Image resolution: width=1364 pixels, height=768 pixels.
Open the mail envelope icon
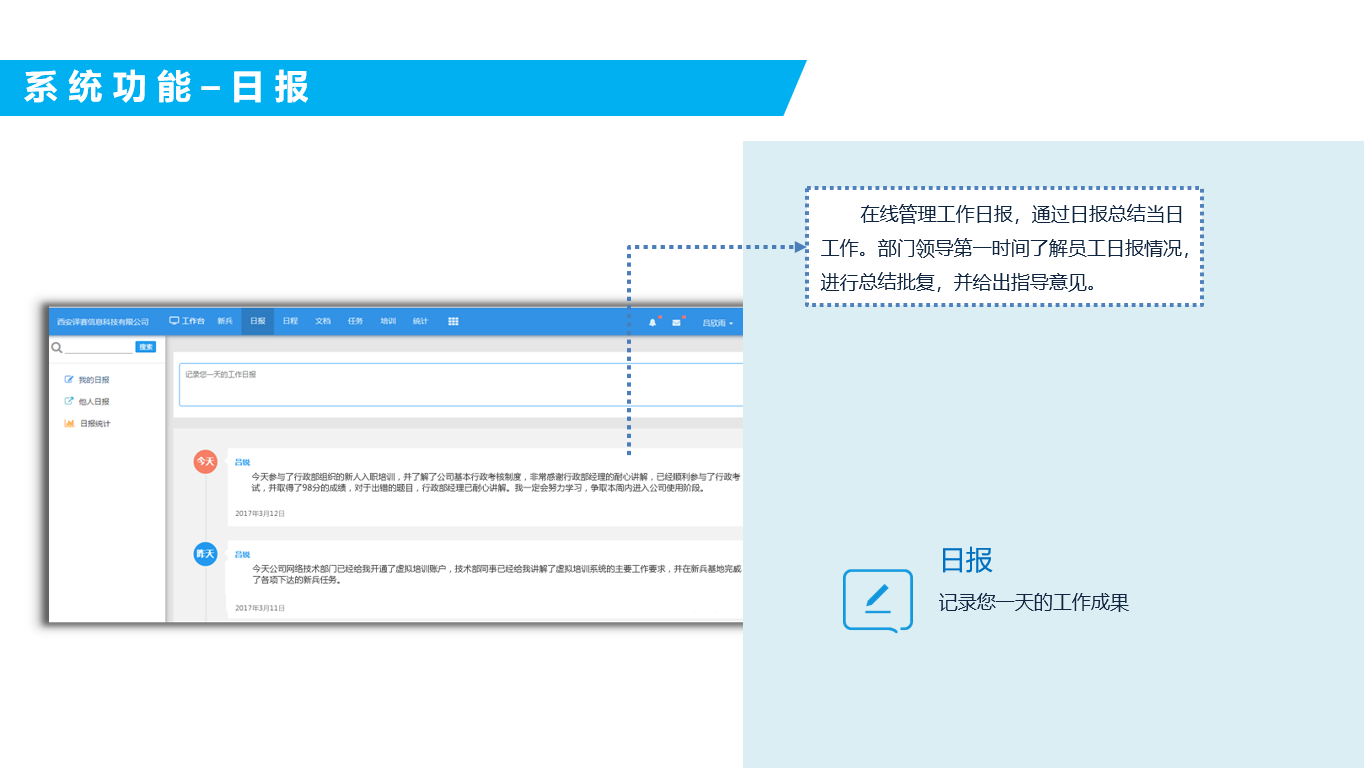[x=676, y=322]
